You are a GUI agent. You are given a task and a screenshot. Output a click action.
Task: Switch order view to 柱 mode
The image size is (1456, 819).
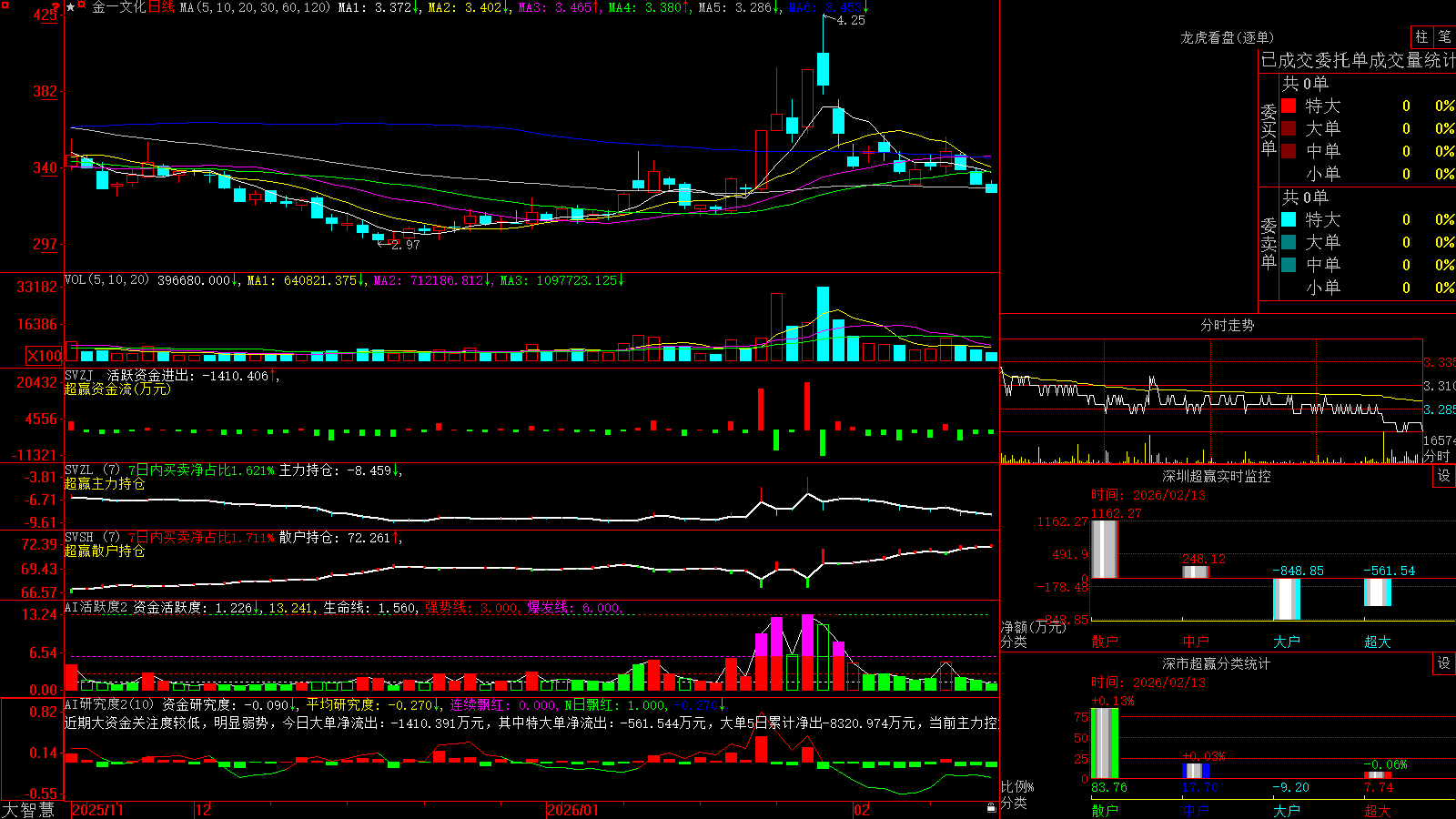point(1421,36)
